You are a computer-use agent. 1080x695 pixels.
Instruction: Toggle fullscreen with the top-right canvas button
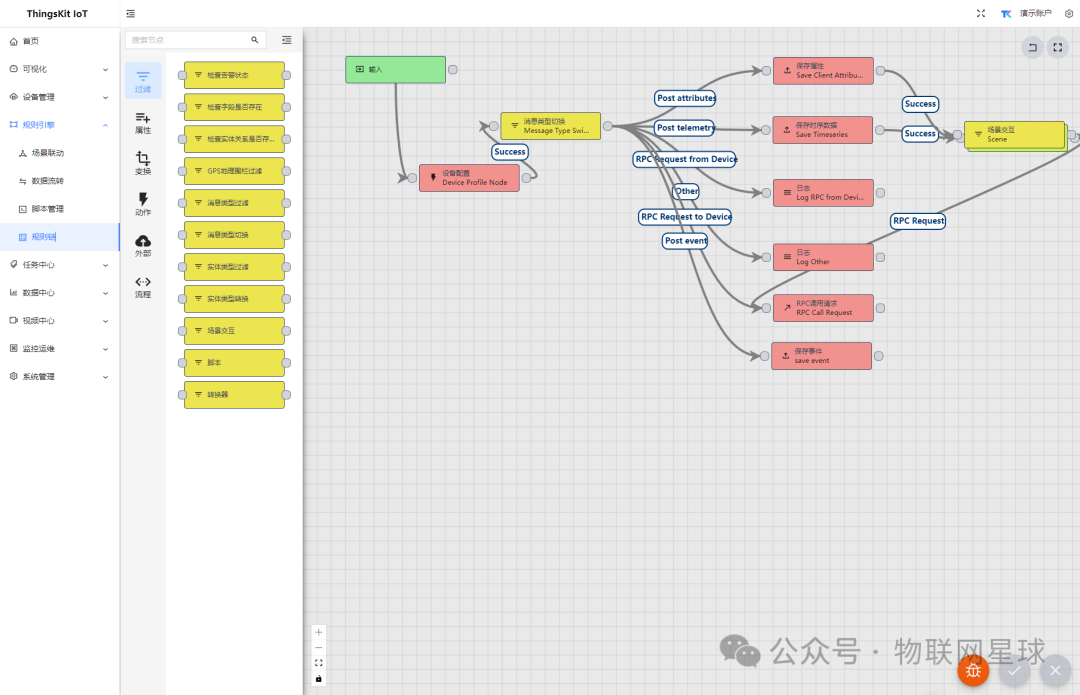(1058, 47)
